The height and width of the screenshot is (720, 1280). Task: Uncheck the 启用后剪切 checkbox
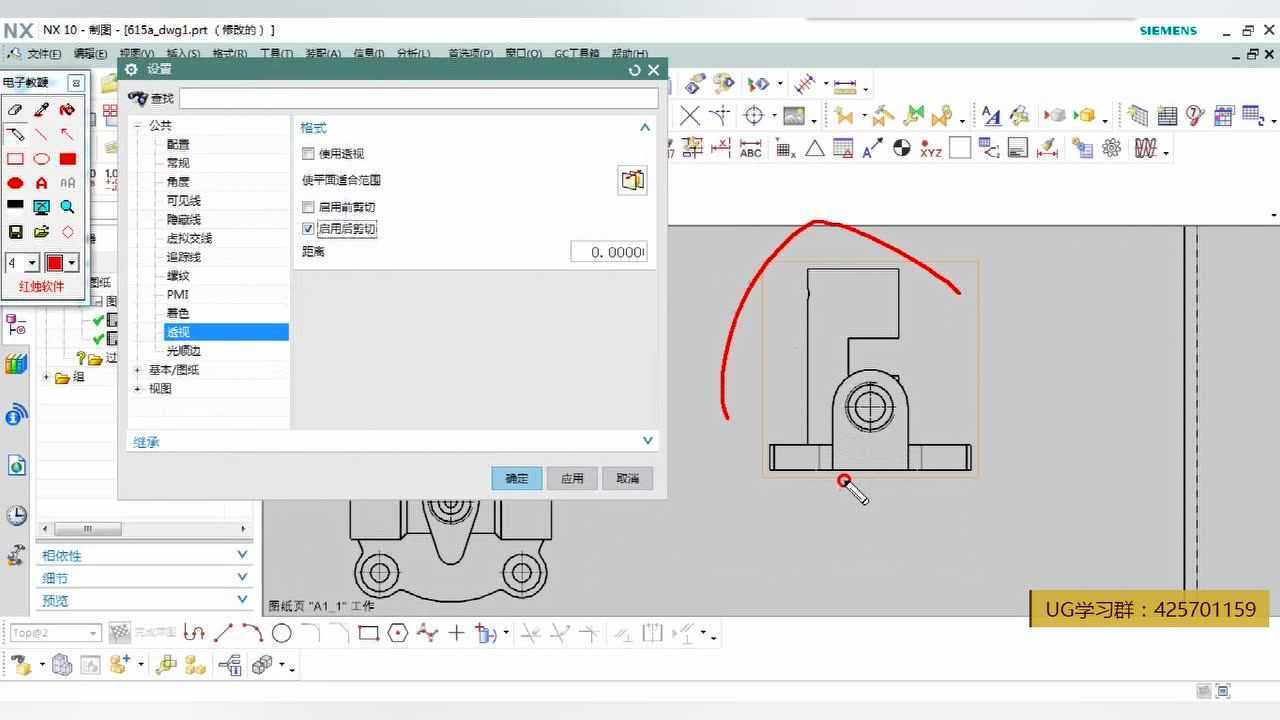click(308, 229)
